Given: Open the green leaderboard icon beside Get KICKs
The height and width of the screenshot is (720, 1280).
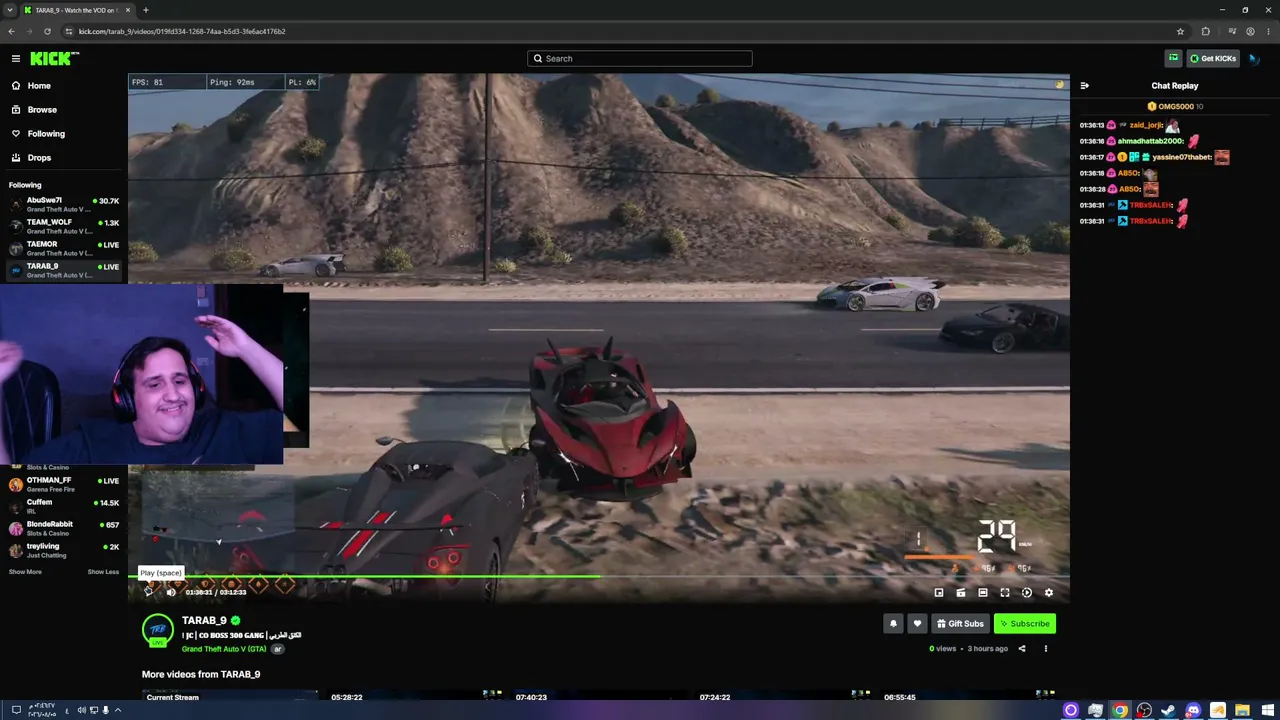Looking at the screenshot, I should click(1174, 59).
